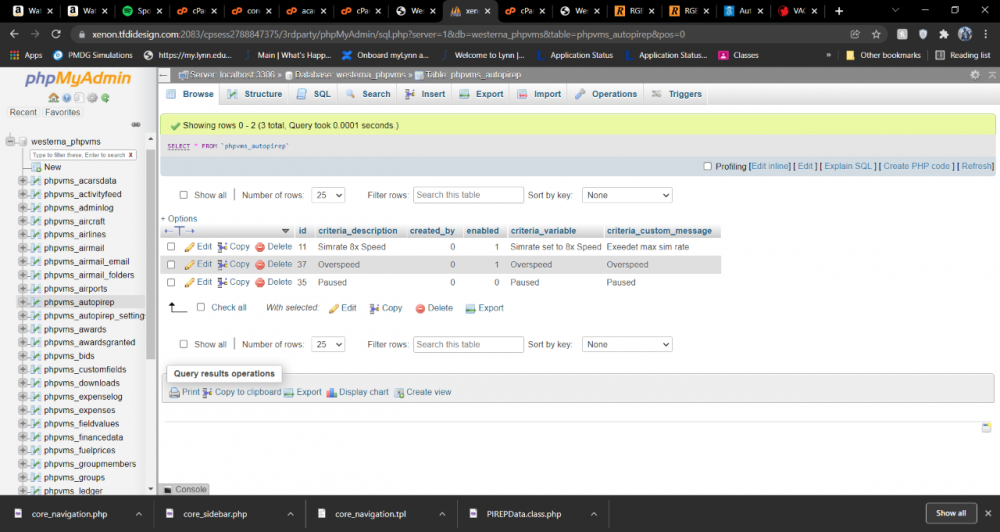Reload the browser page
Screen dimensions: 1000x532
56,34
